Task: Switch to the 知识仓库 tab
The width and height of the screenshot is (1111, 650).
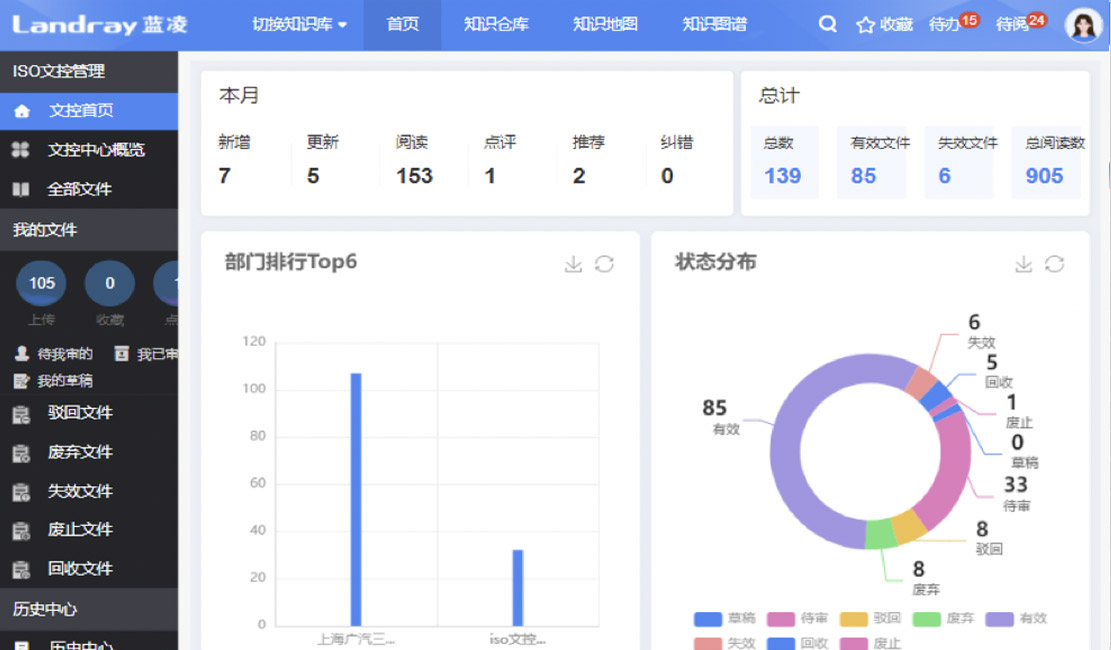Action: 496,24
